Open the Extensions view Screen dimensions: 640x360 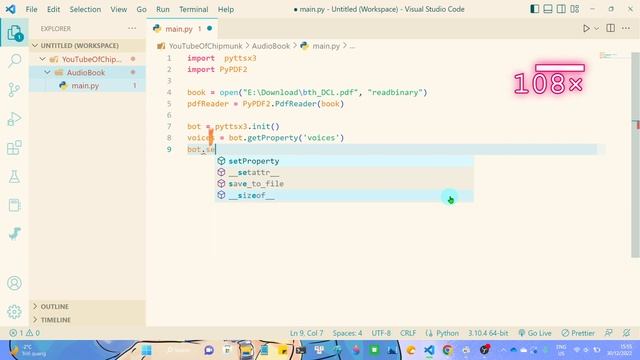tap(14, 148)
